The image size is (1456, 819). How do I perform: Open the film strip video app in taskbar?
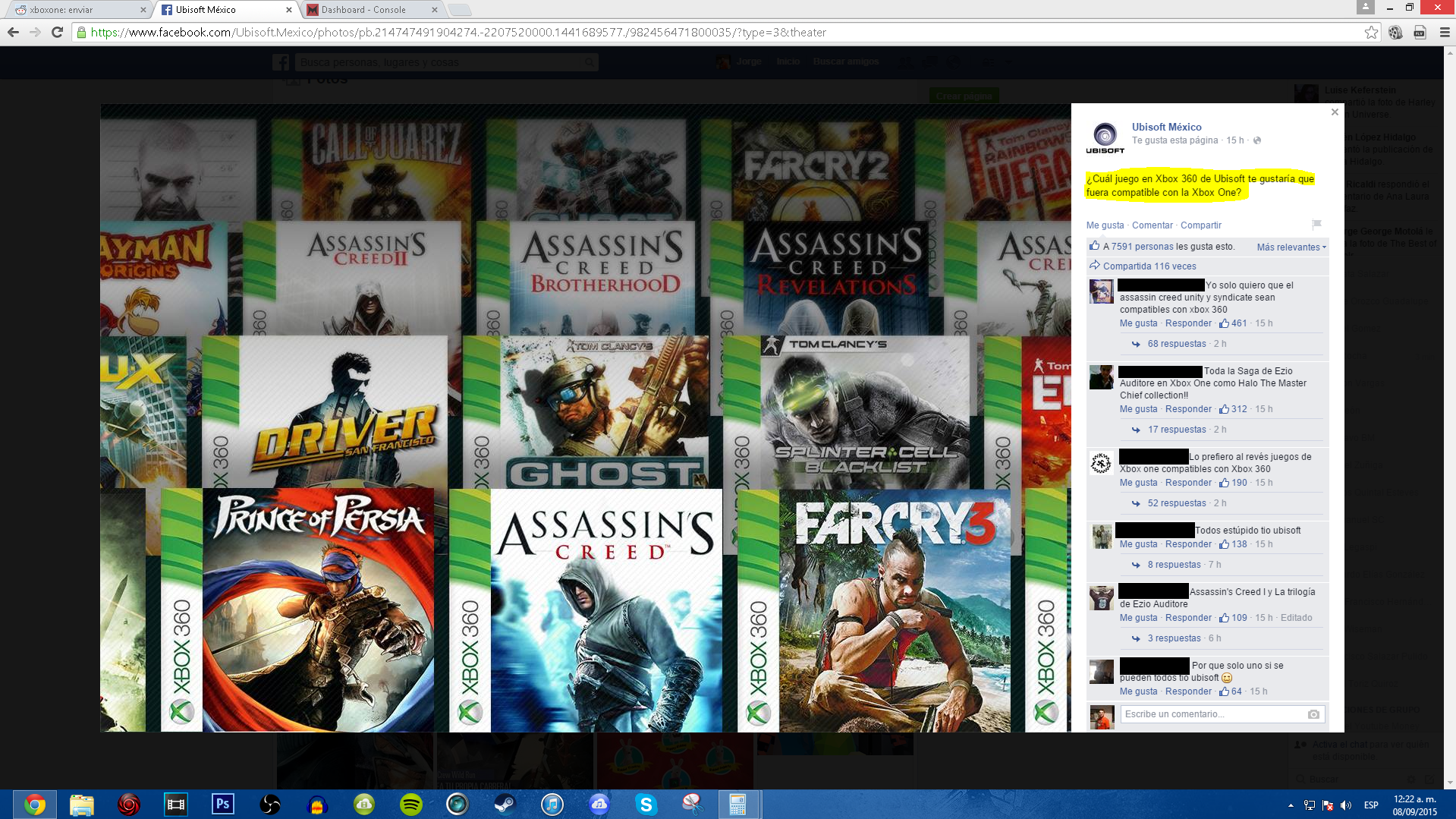(x=175, y=804)
